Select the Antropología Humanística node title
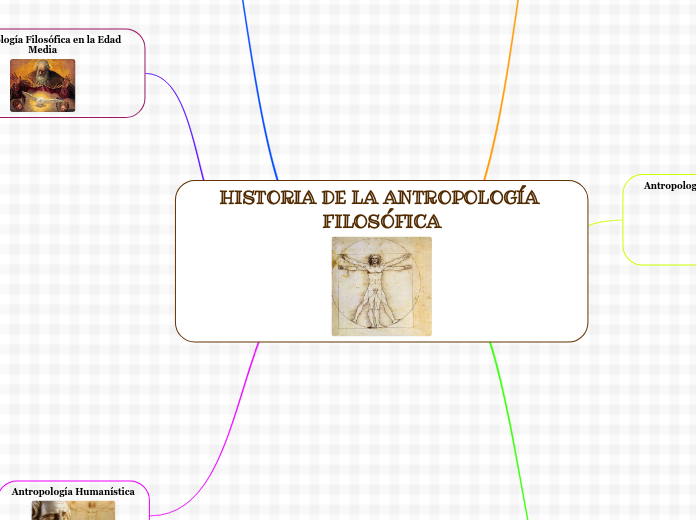The image size is (696, 520). coord(73,492)
